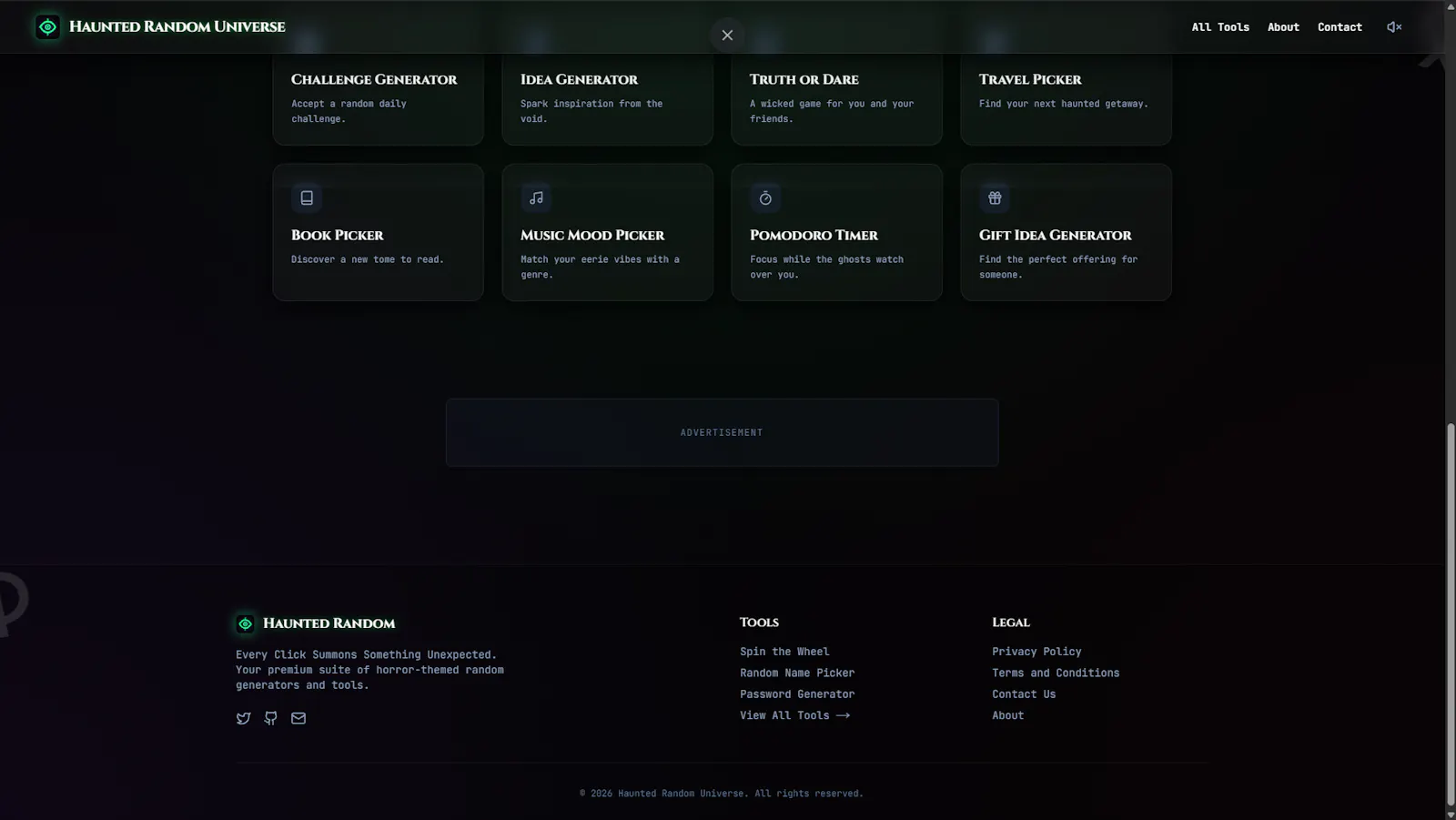Click the Gift Idea Generator gift icon
Screen dimensions: 1456x820
tap(995, 197)
